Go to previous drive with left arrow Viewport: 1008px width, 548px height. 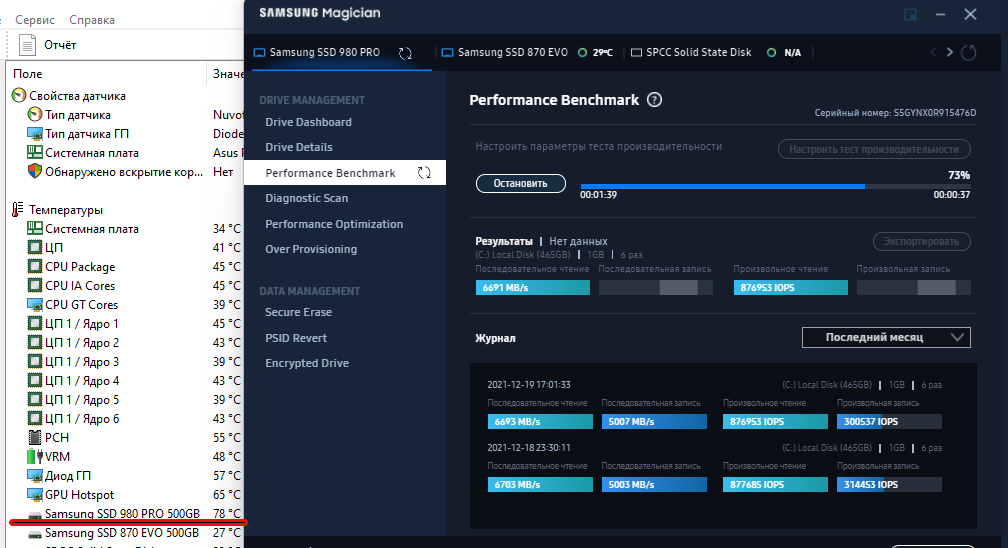(933, 52)
